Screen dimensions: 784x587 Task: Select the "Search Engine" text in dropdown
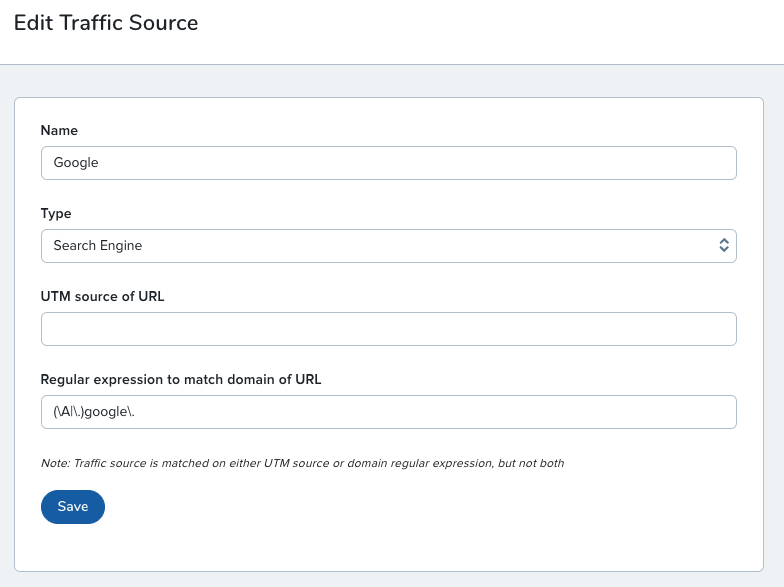pyautogui.click(x=98, y=246)
